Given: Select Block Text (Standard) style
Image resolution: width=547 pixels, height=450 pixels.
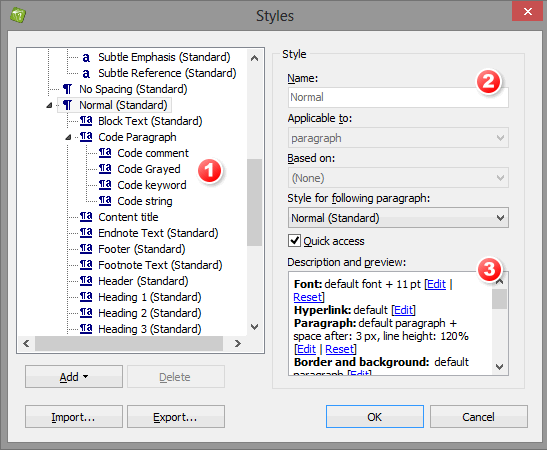Looking at the screenshot, I should (150, 121).
